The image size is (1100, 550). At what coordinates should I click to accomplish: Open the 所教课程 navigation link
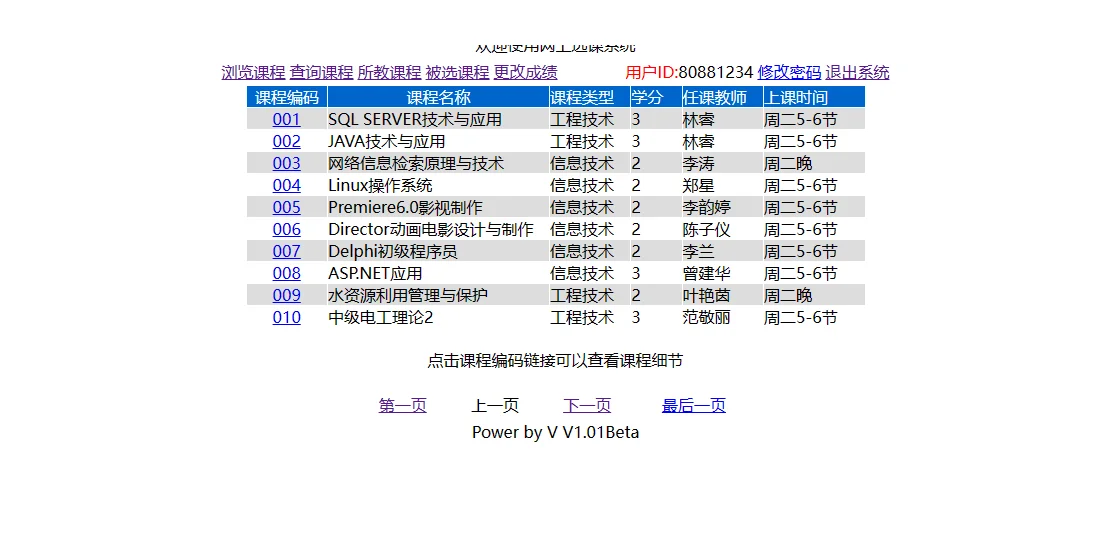tap(389, 72)
